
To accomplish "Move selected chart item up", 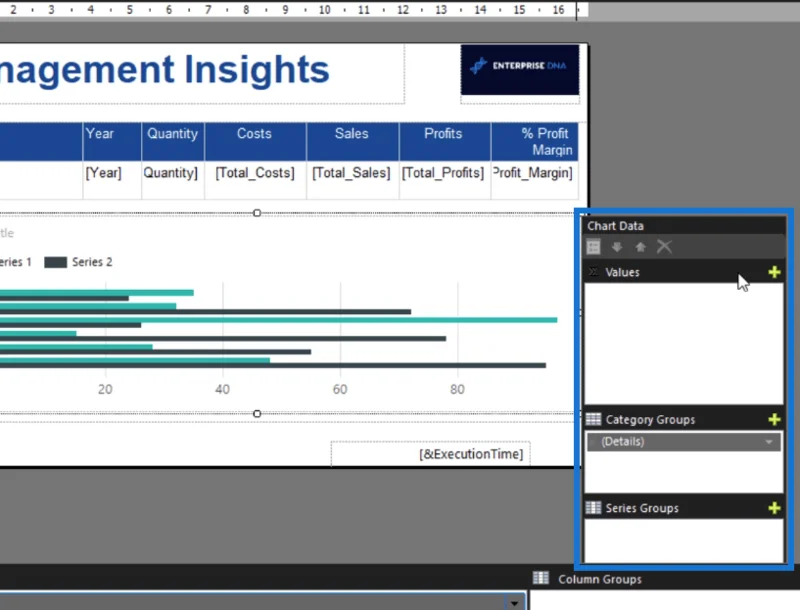I will 640,247.
